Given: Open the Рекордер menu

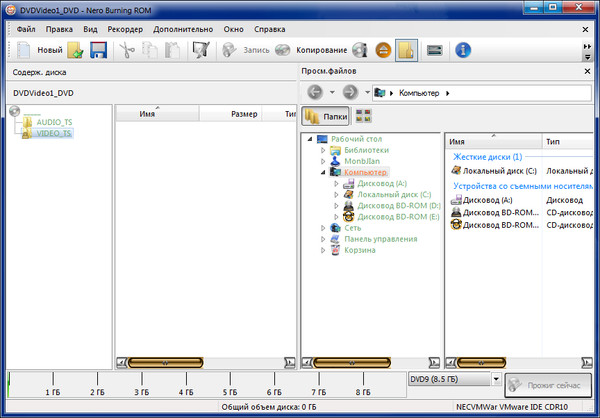Looking at the screenshot, I should pos(125,29).
